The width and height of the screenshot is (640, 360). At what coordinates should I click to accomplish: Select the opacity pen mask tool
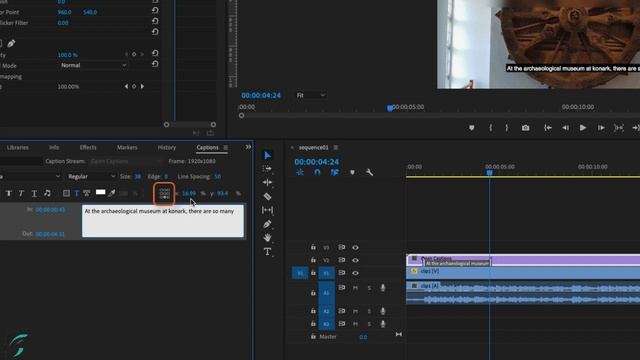tap(11, 43)
